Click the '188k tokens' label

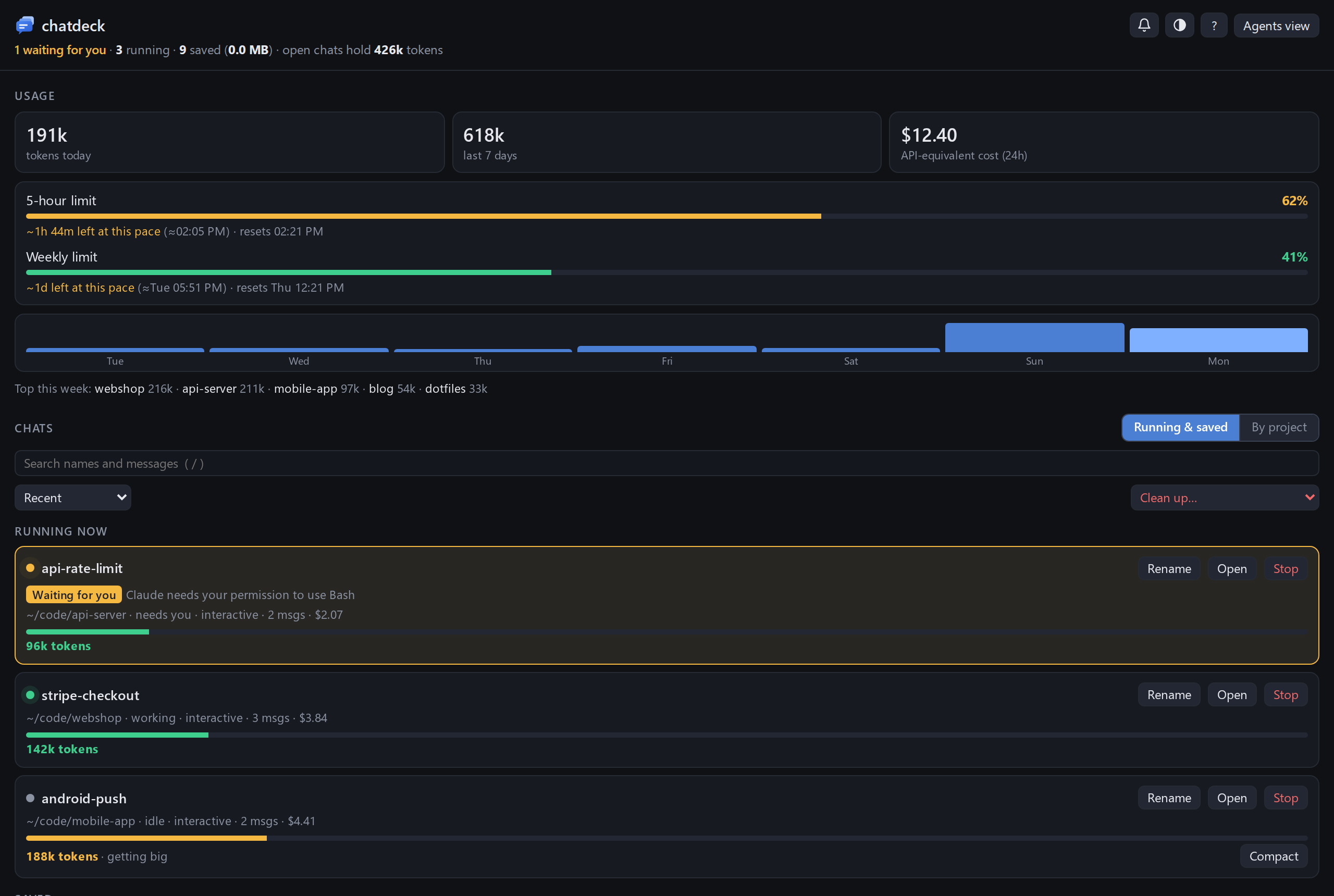pos(61,856)
